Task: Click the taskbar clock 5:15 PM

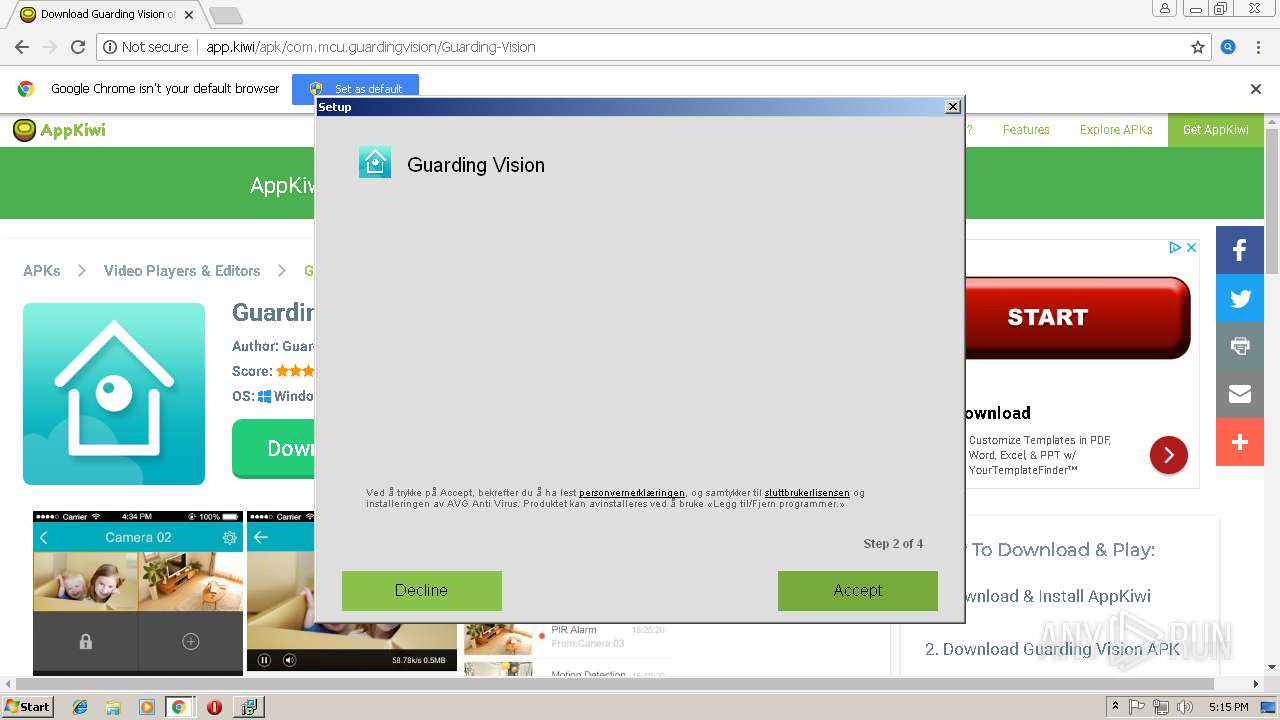Action: pyautogui.click(x=1228, y=707)
